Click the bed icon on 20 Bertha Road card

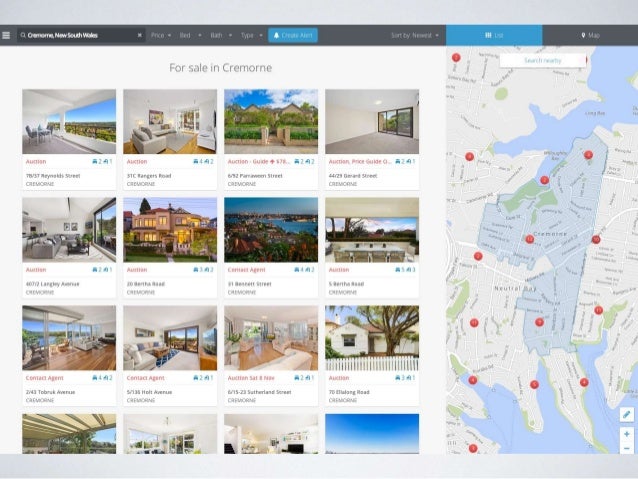click(196, 270)
